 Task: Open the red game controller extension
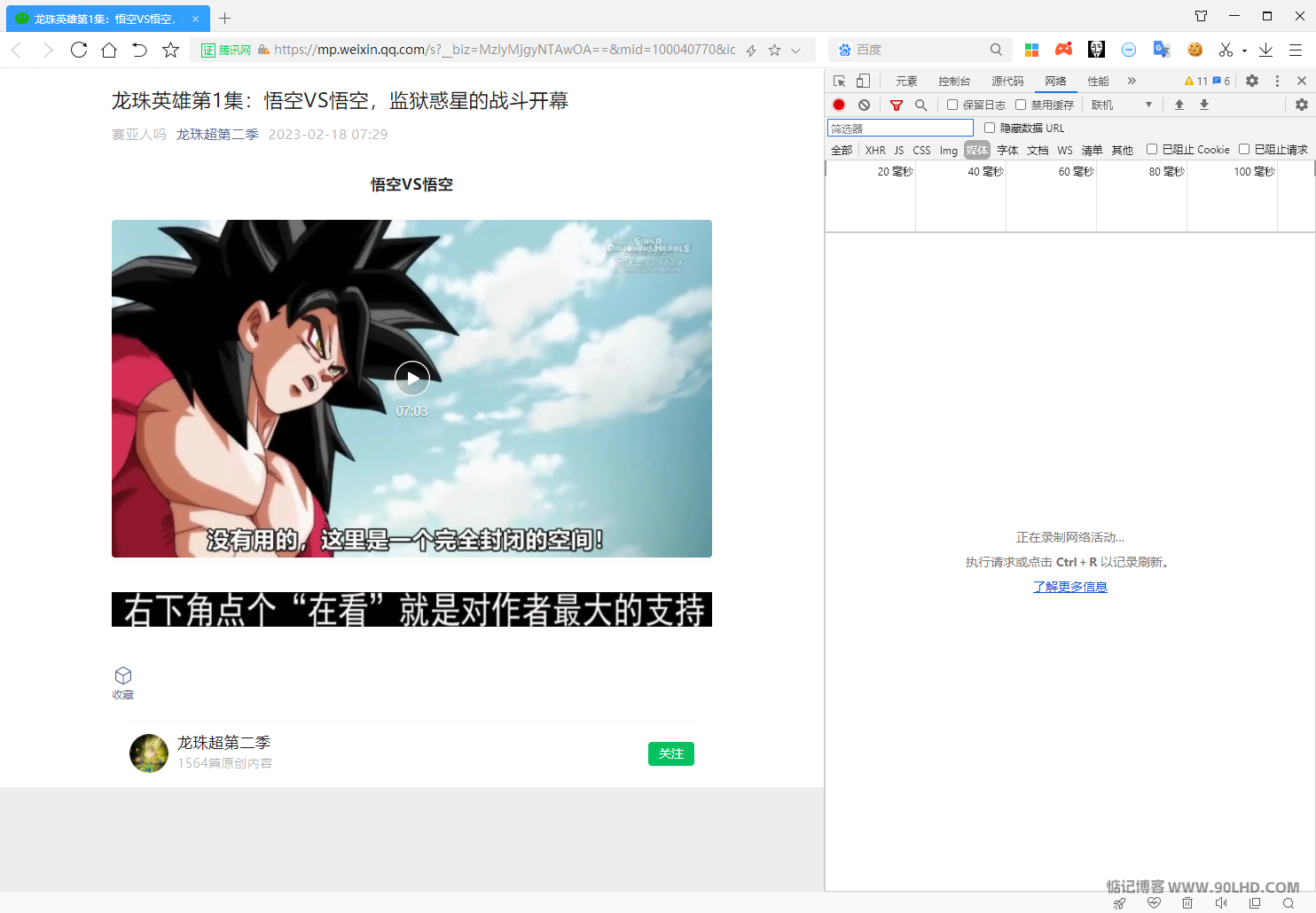click(x=1063, y=49)
